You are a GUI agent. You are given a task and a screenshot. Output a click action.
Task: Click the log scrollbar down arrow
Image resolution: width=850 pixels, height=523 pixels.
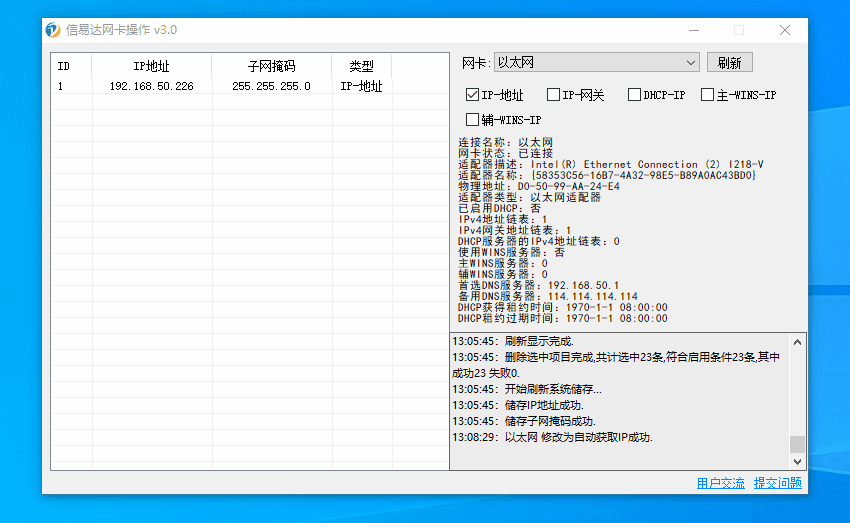pyautogui.click(x=797, y=462)
